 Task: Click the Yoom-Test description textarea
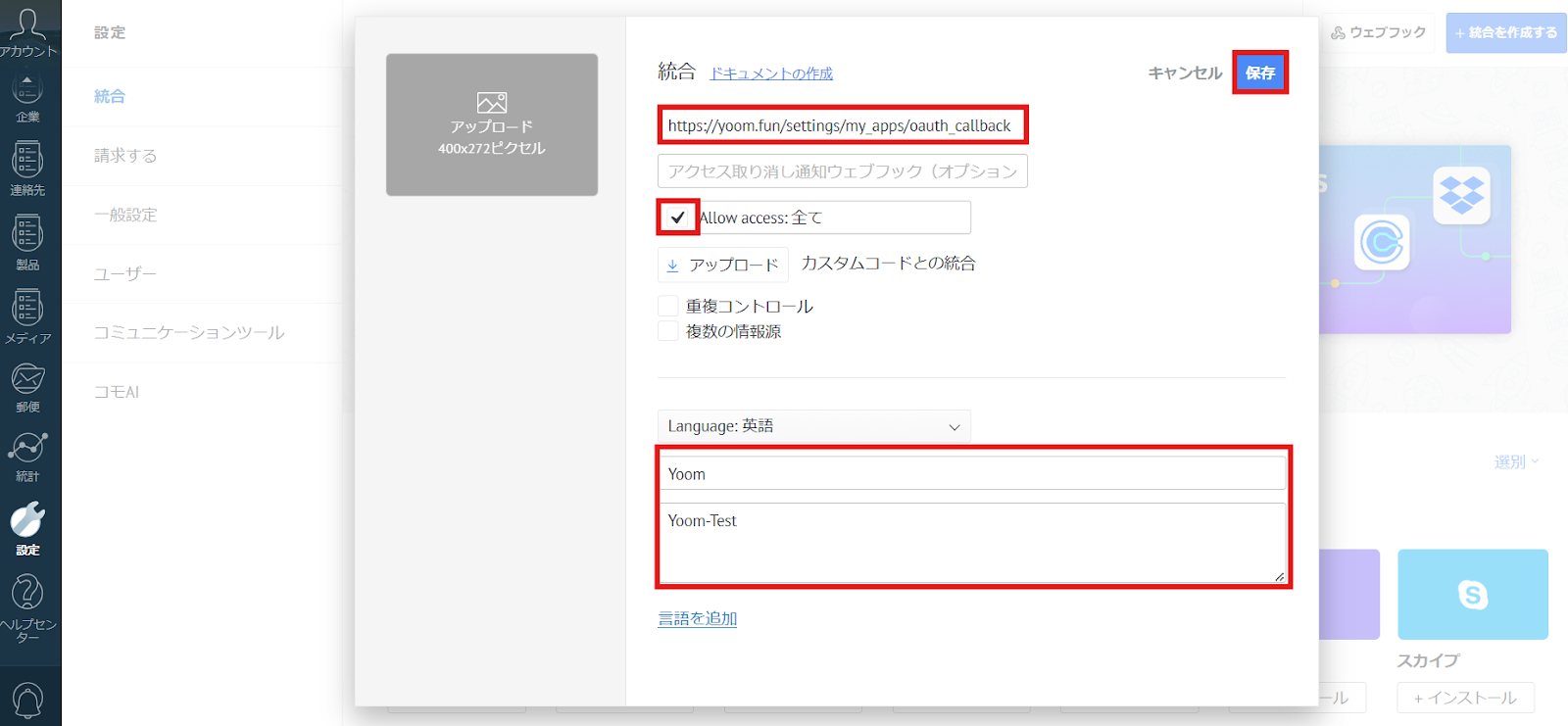pos(972,543)
